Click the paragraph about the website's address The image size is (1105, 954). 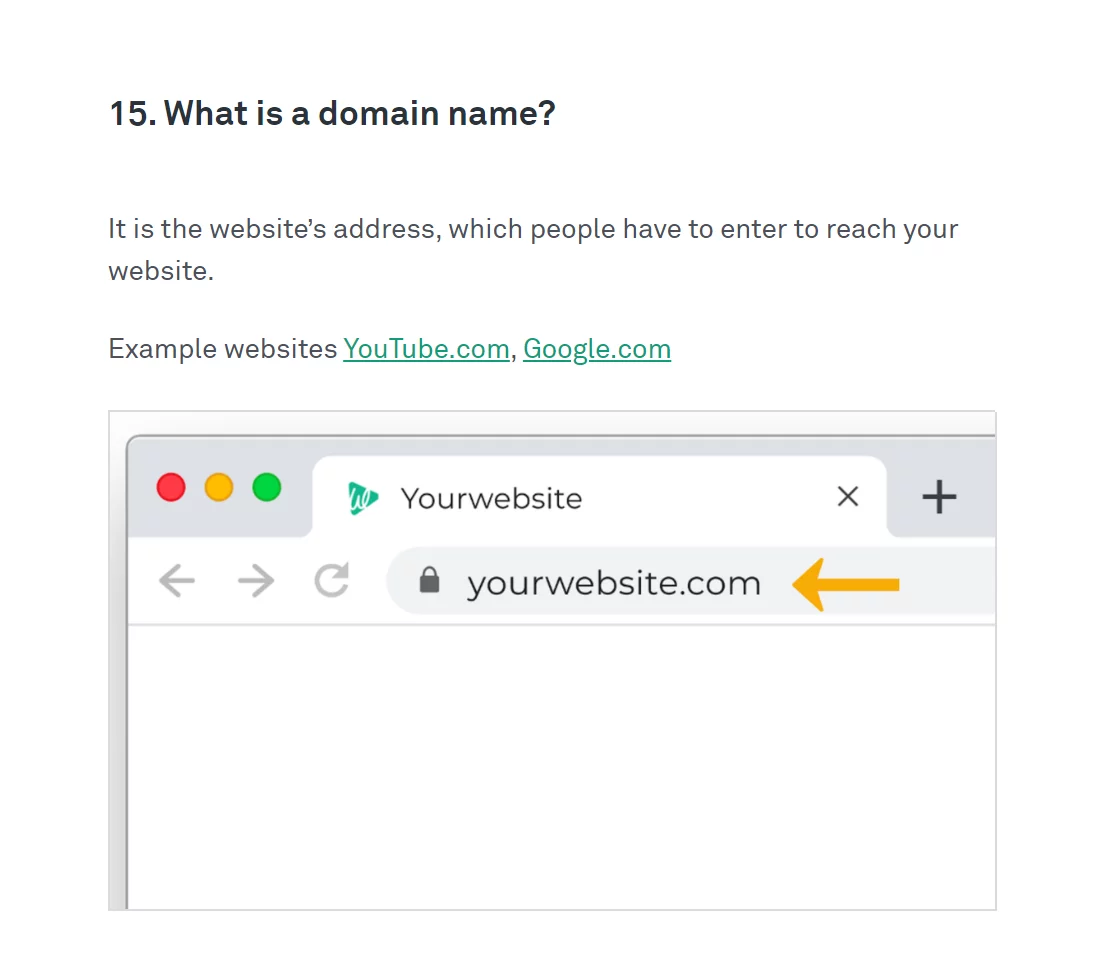pos(533,249)
